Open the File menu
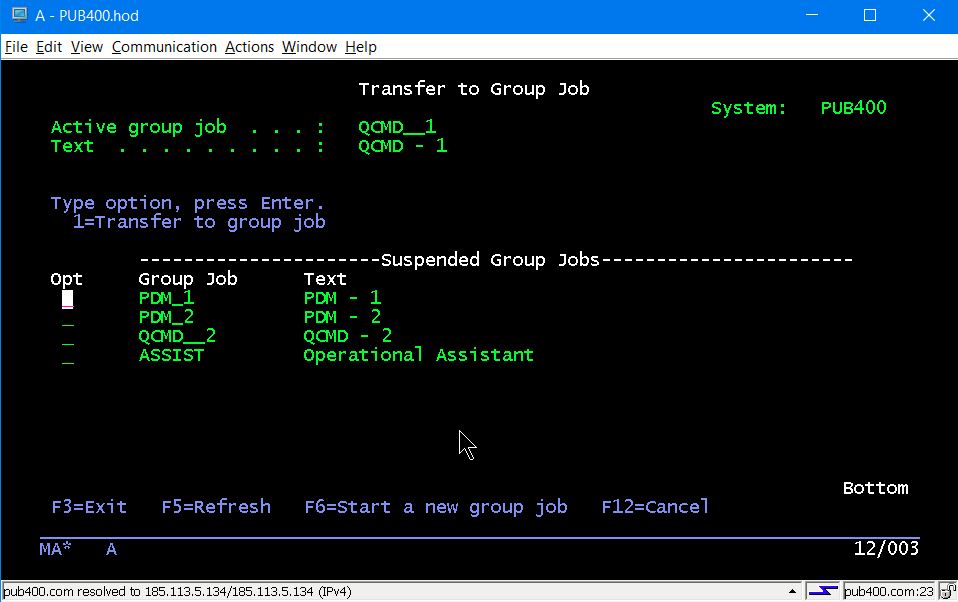This screenshot has height=602, width=958. pos(16,47)
